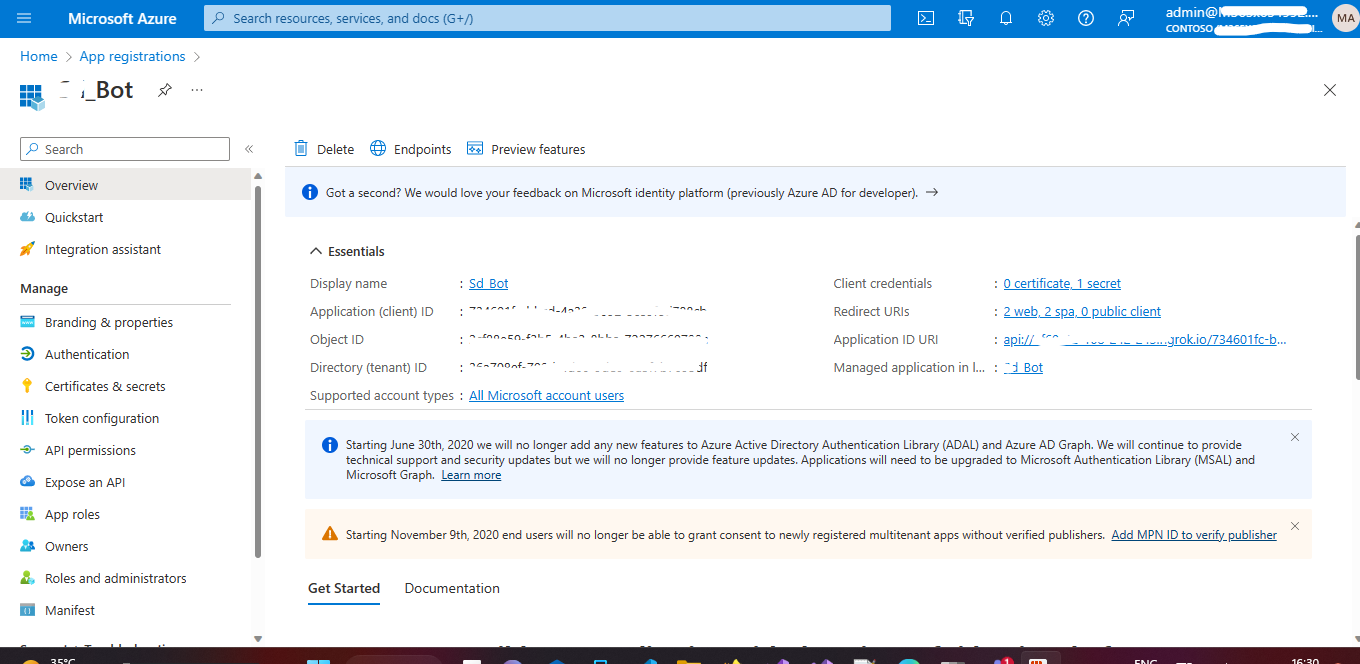Collapse the Essentials section
This screenshot has width=1360, height=664.
pyautogui.click(x=316, y=250)
